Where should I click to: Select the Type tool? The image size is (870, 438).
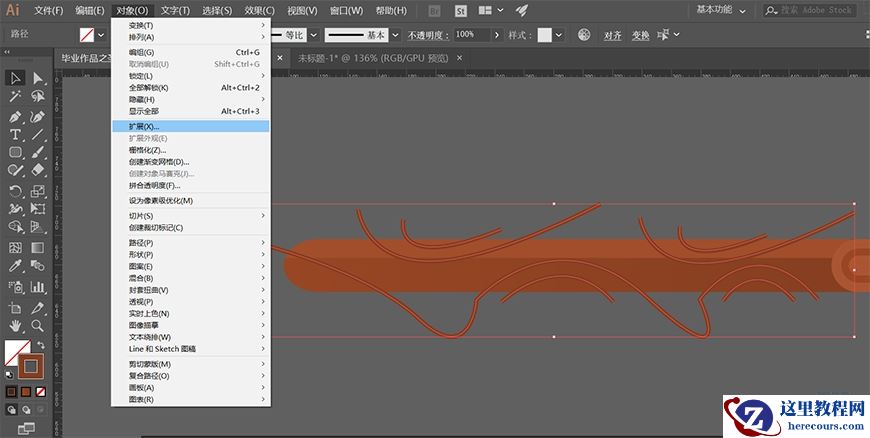pyautogui.click(x=15, y=134)
